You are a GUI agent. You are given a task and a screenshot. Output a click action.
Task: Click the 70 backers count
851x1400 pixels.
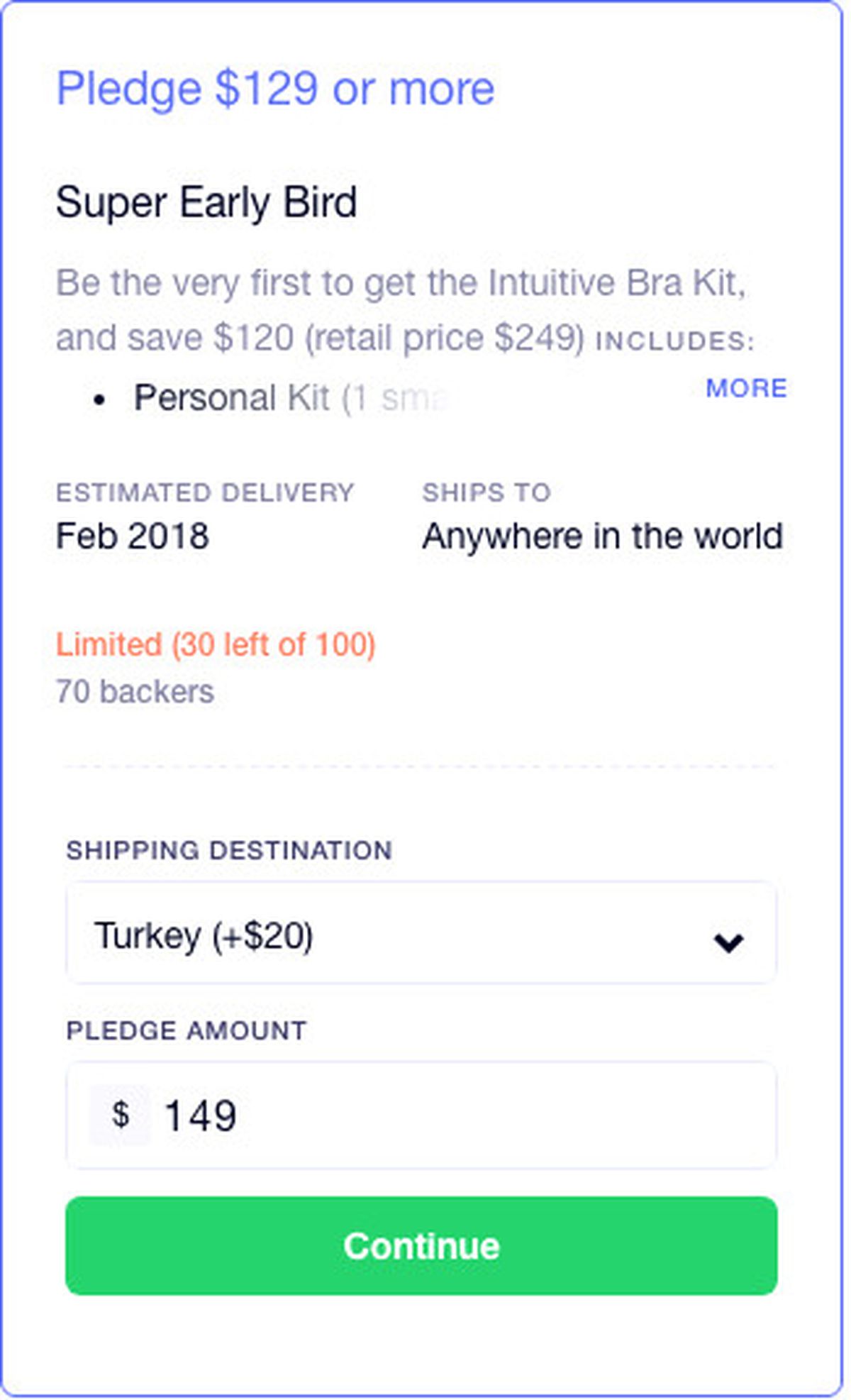point(135,691)
